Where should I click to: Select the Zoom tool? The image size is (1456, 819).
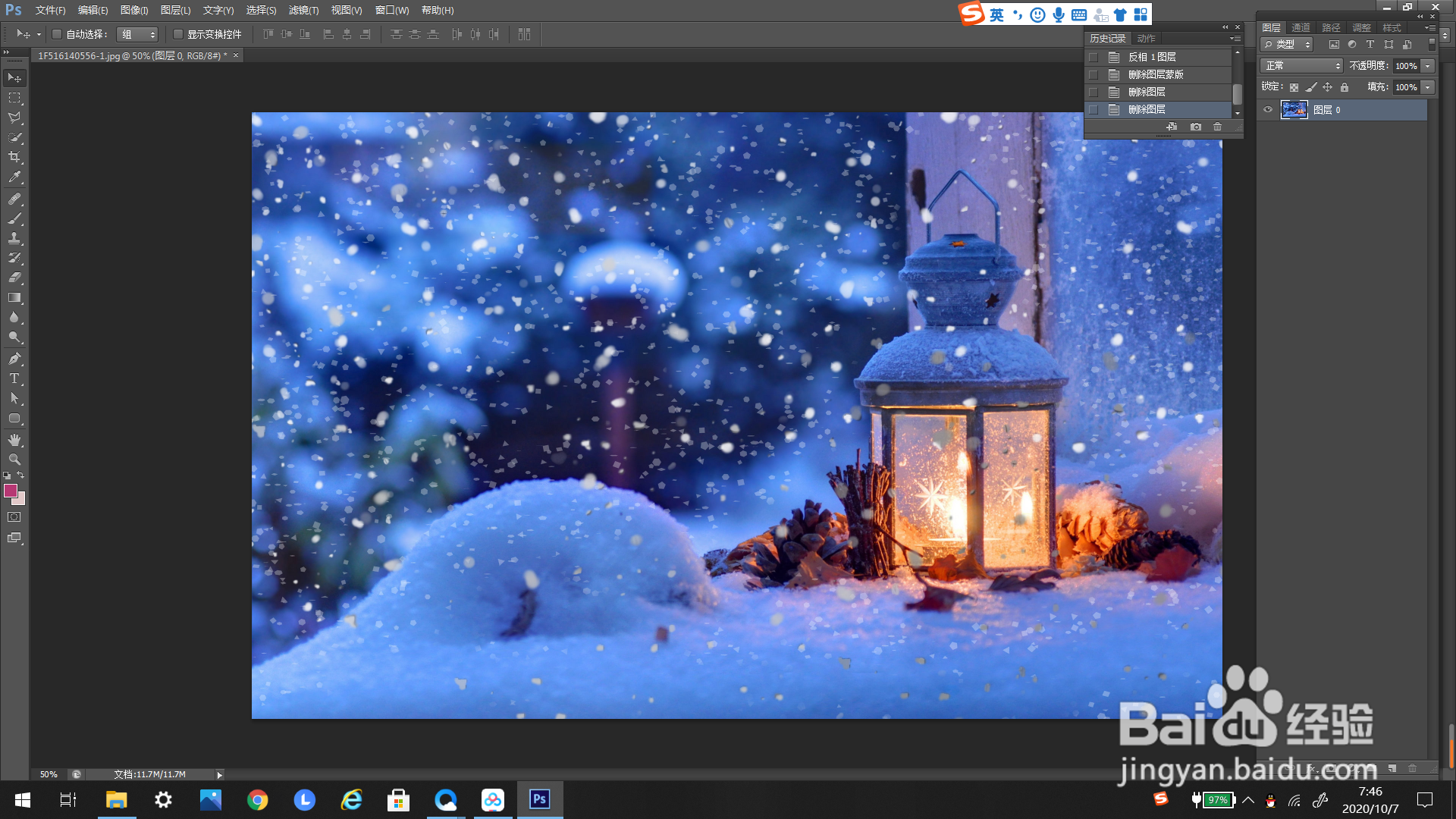tap(14, 460)
